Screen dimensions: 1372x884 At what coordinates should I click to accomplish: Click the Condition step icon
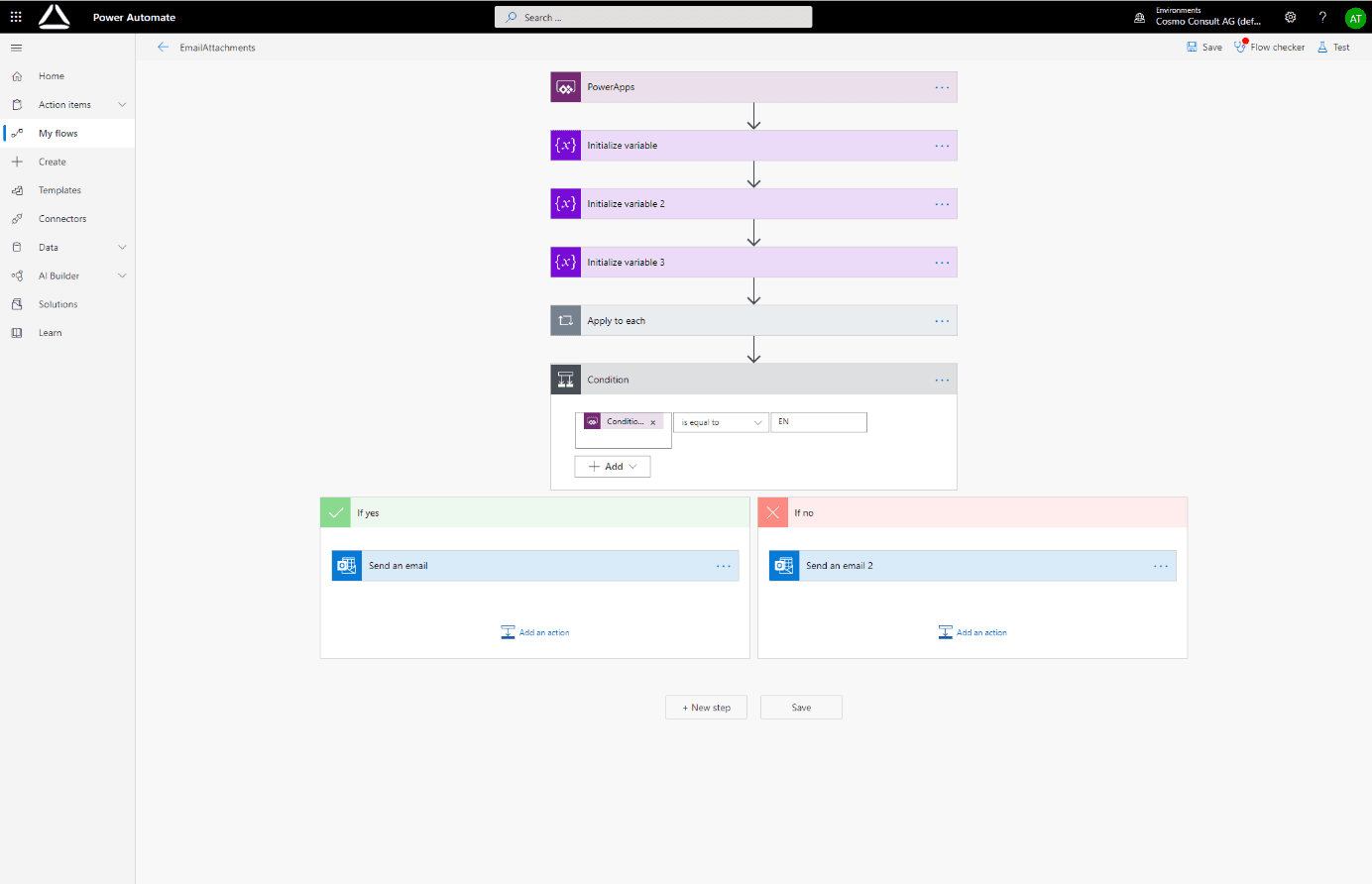pos(566,380)
